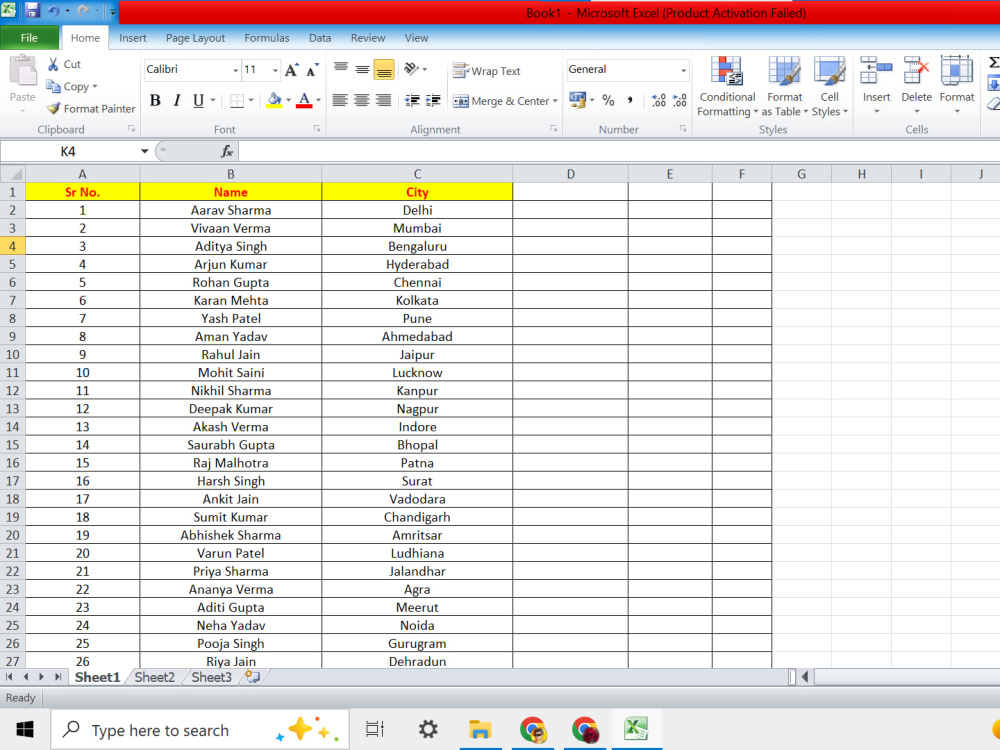This screenshot has width=1000, height=750.
Task: Toggle Center horizontal alignment
Action: coord(362,101)
